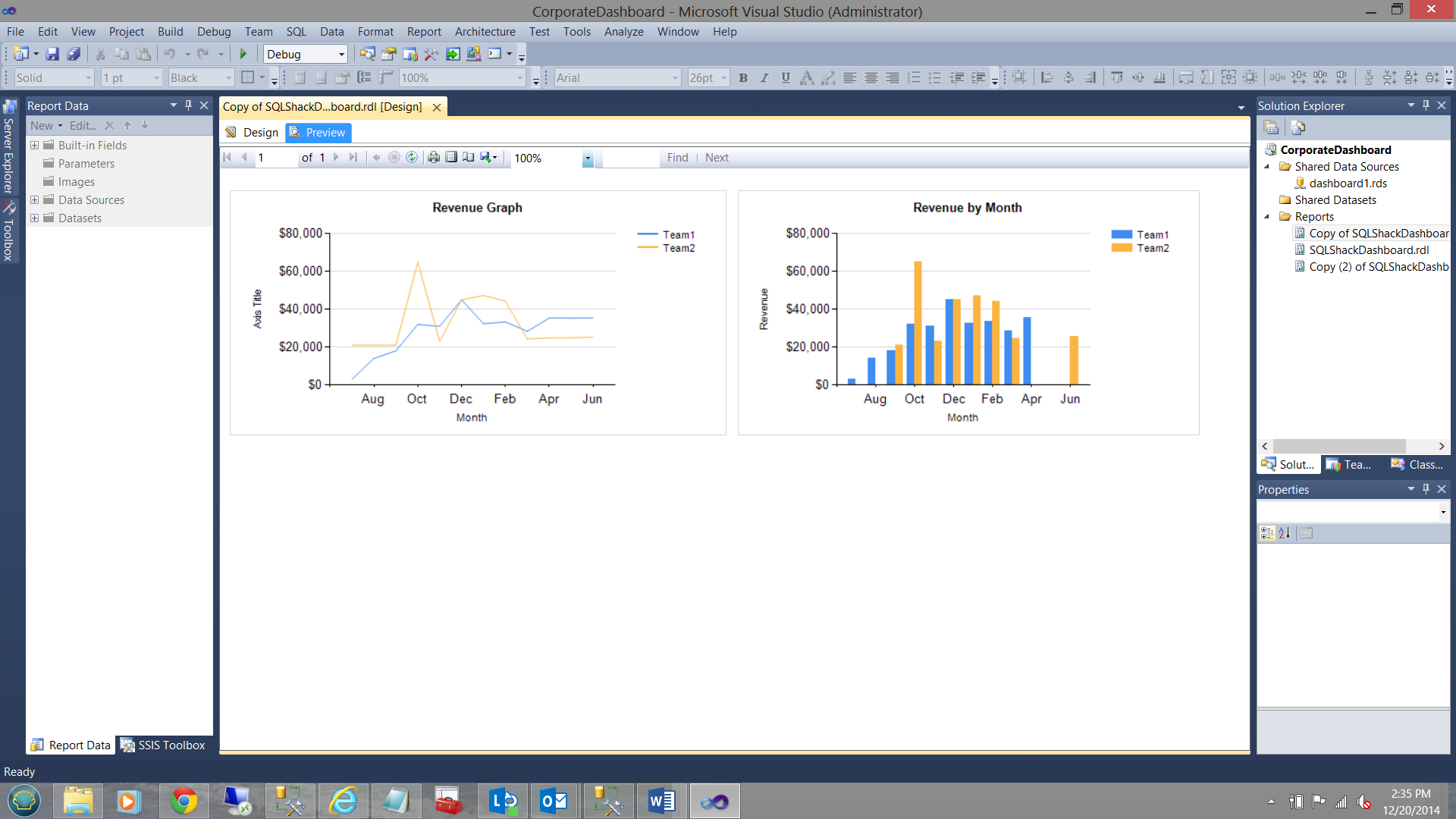The image size is (1456, 819).
Task: Toggle alphabetical sort in Properties panel
Action: pyautogui.click(x=1285, y=533)
